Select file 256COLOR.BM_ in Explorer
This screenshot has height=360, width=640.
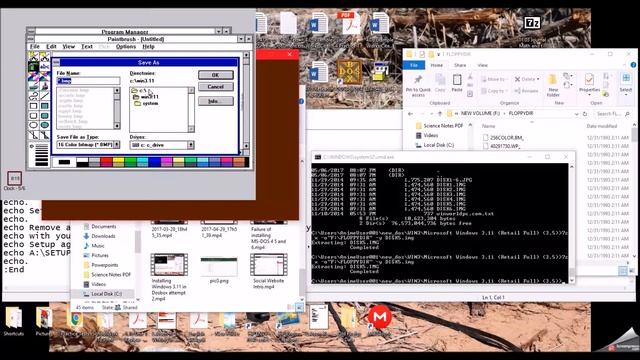click(502, 138)
